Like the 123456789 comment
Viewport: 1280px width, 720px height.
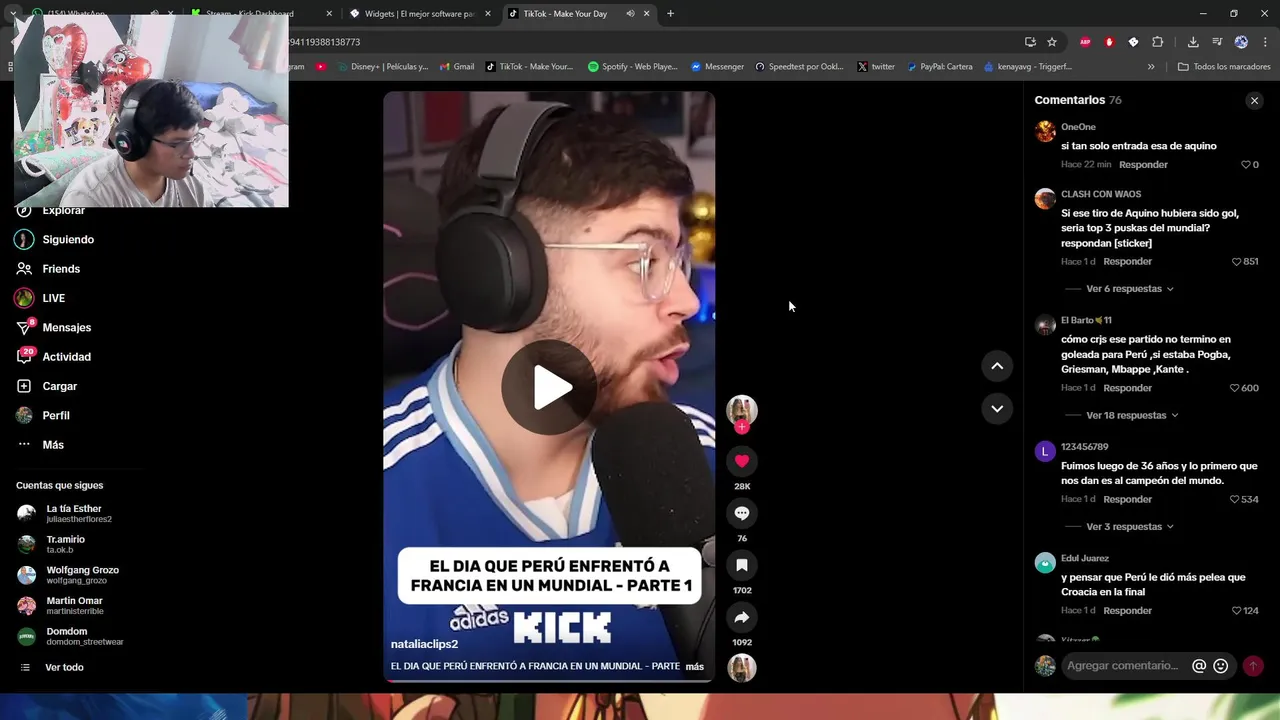tap(1234, 499)
